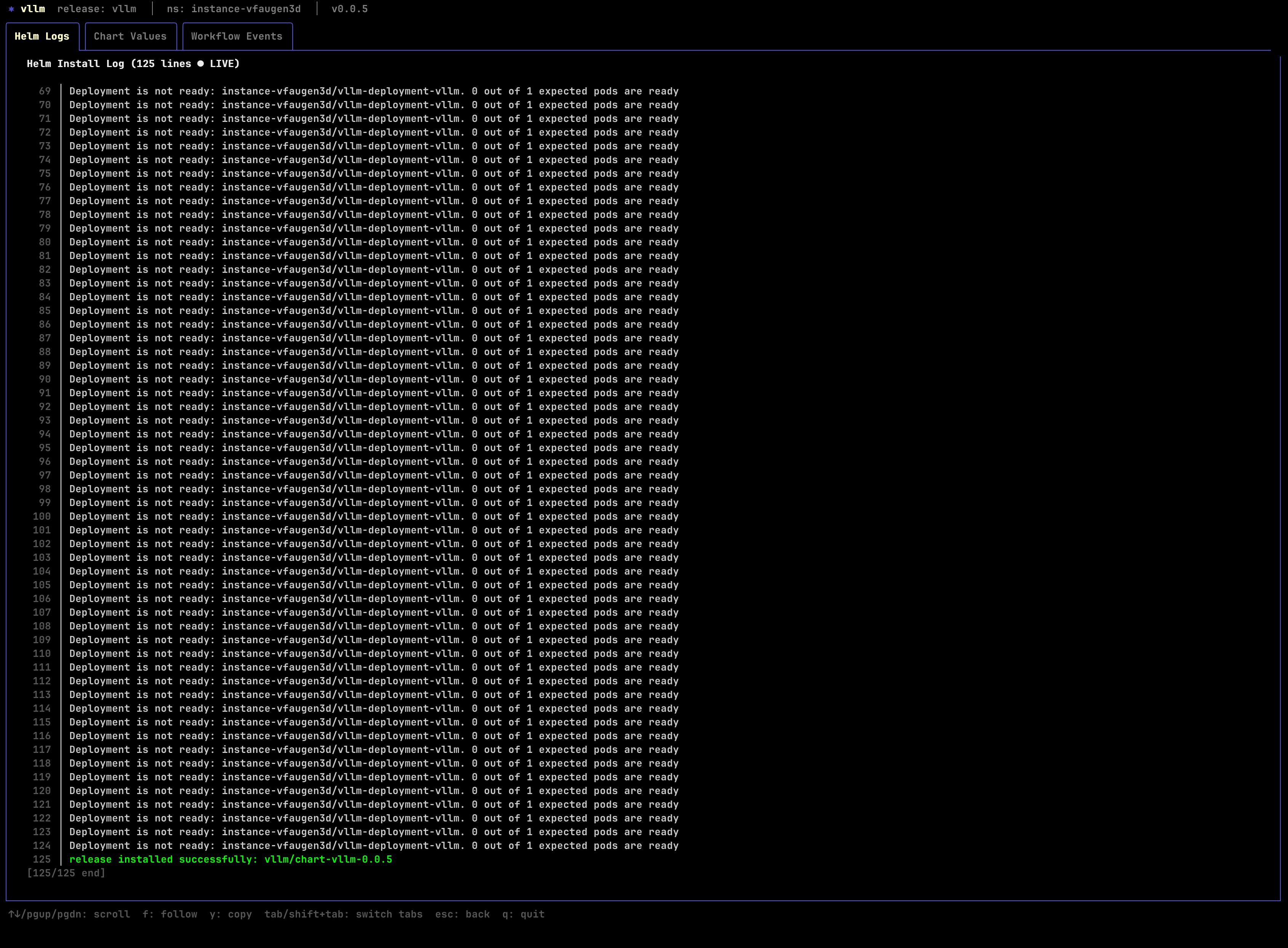Open the Workflow Events tab
This screenshot has height=948, width=1288.
(237, 36)
